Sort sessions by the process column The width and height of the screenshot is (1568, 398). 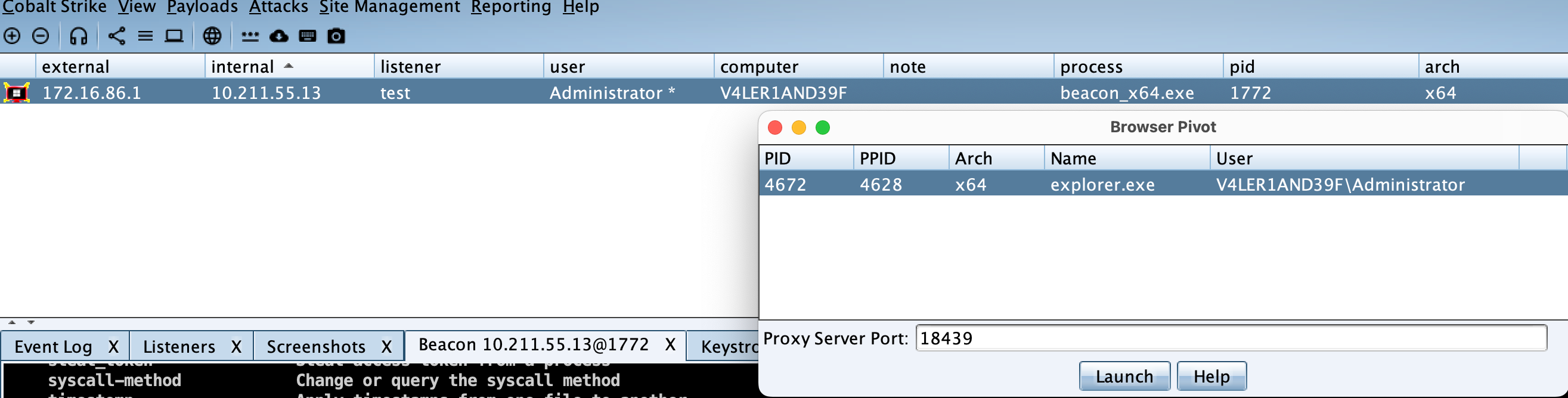1138,66
